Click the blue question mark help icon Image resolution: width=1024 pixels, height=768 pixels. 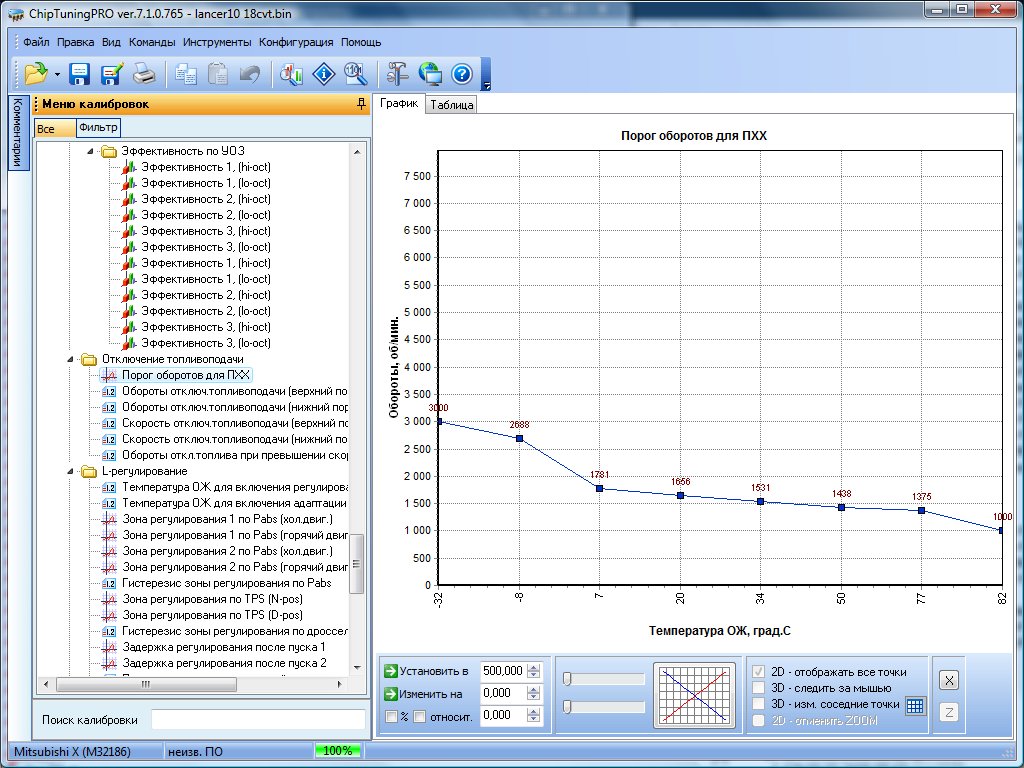pos(461,73)
